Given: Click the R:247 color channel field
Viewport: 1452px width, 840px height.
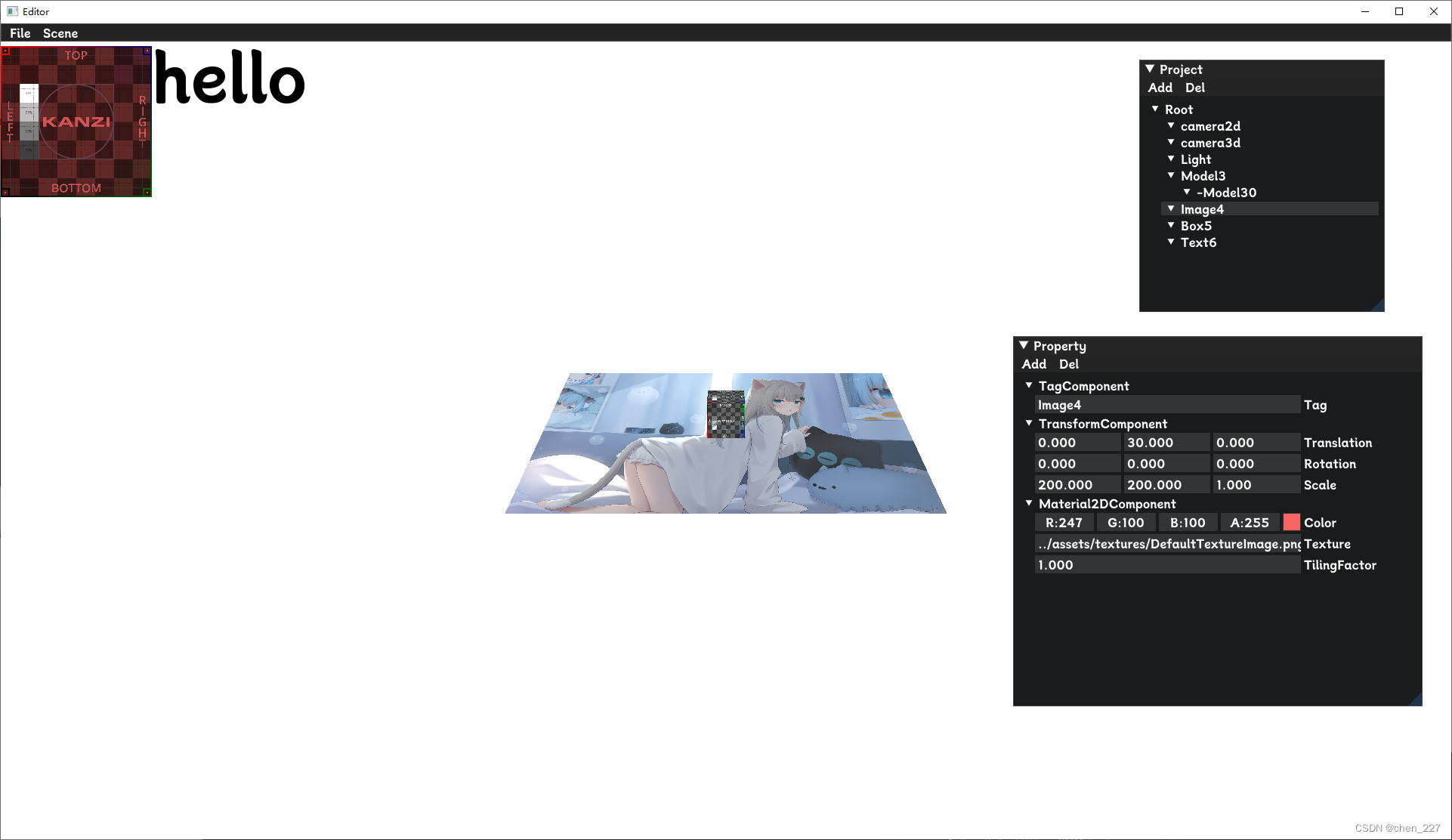Looking at the screenshot, I should click(1064, 523).
